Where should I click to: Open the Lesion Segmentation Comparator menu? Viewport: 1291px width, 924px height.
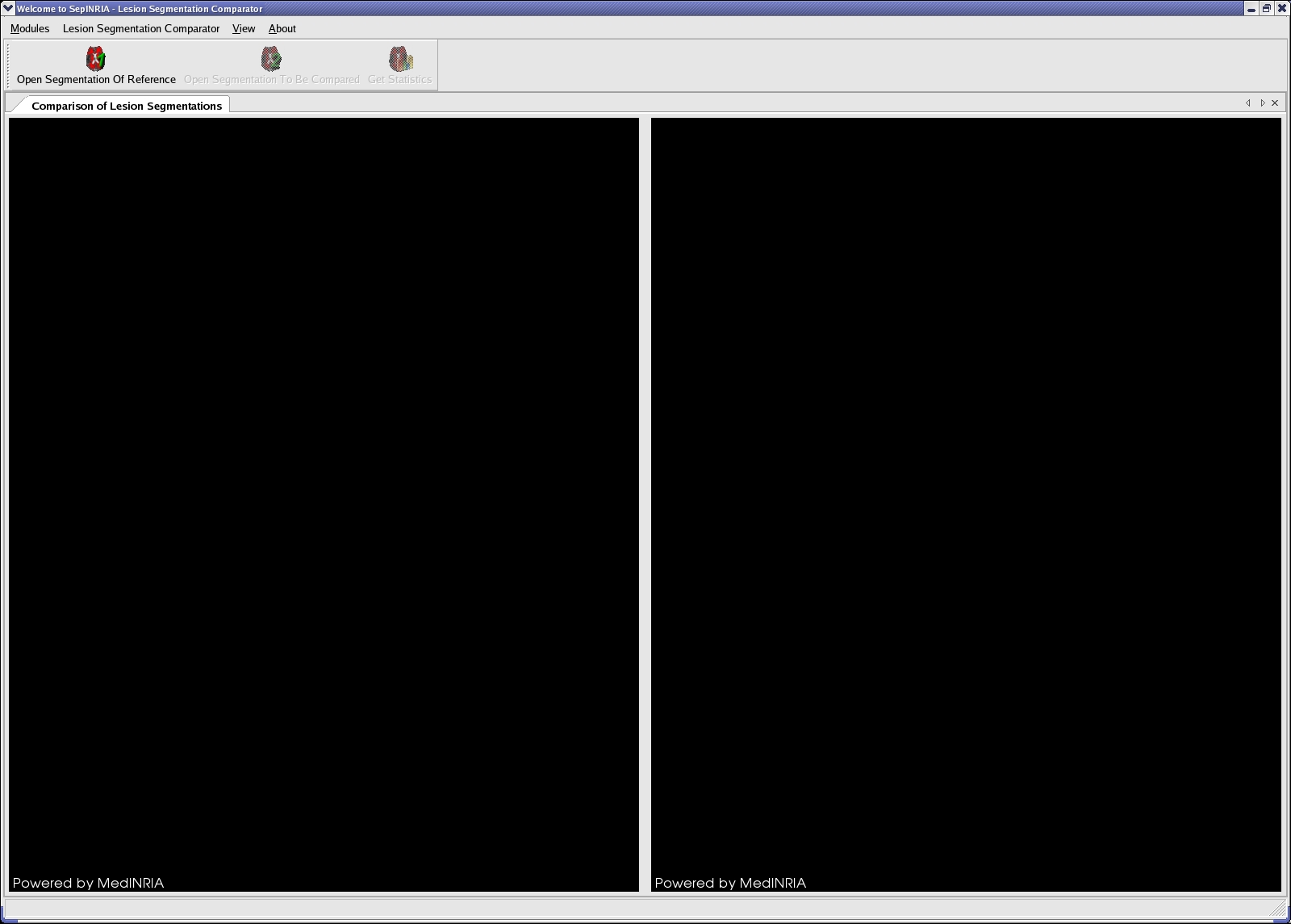(x=141, y=28)
